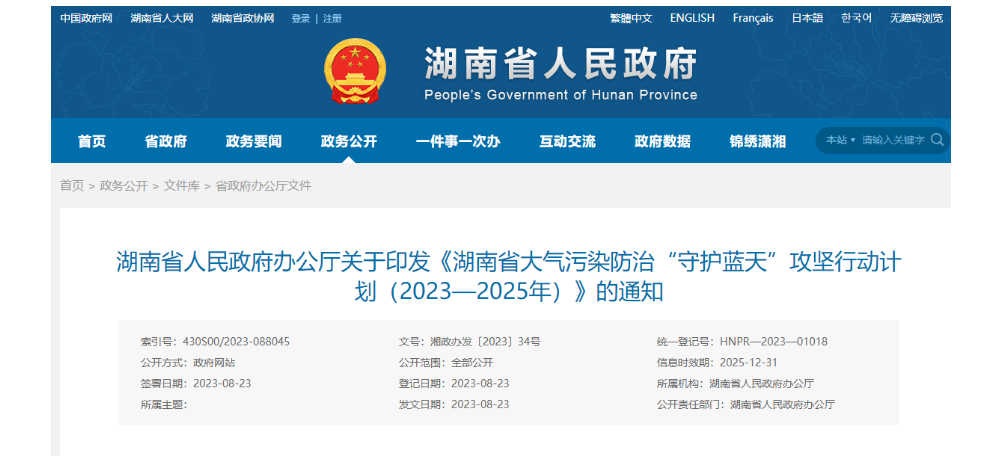The height and width of the screenshot is (467, 986).
Task: Go to 政务要闻 section
Action: [x=253, y=141]
